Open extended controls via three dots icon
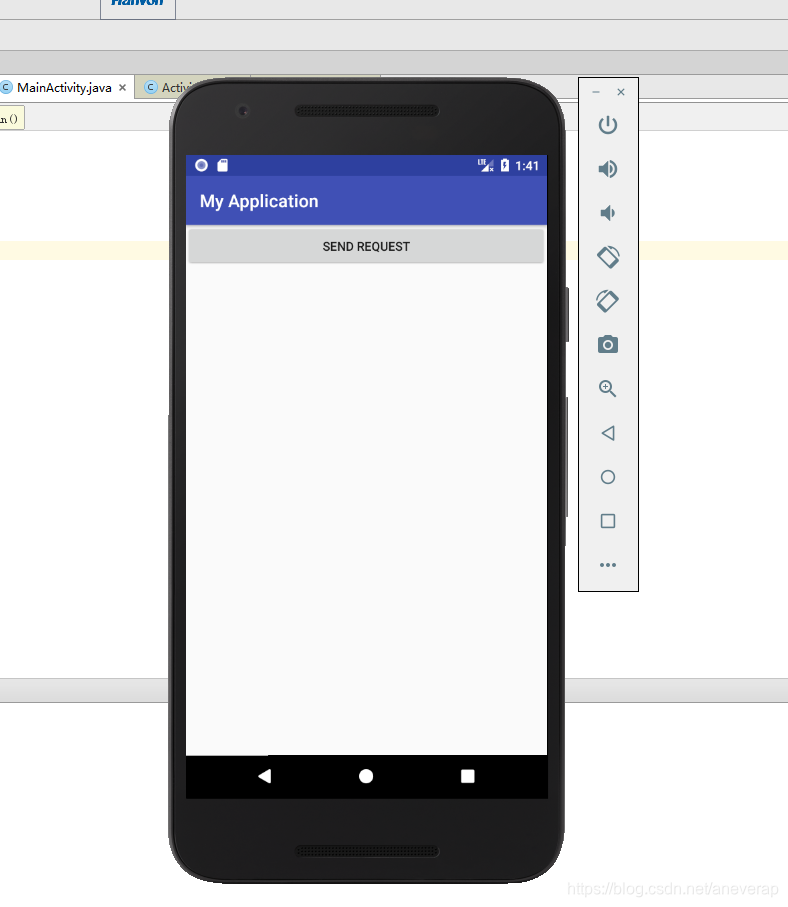Viewport: 788px width, 907px height. pos(607,565)
